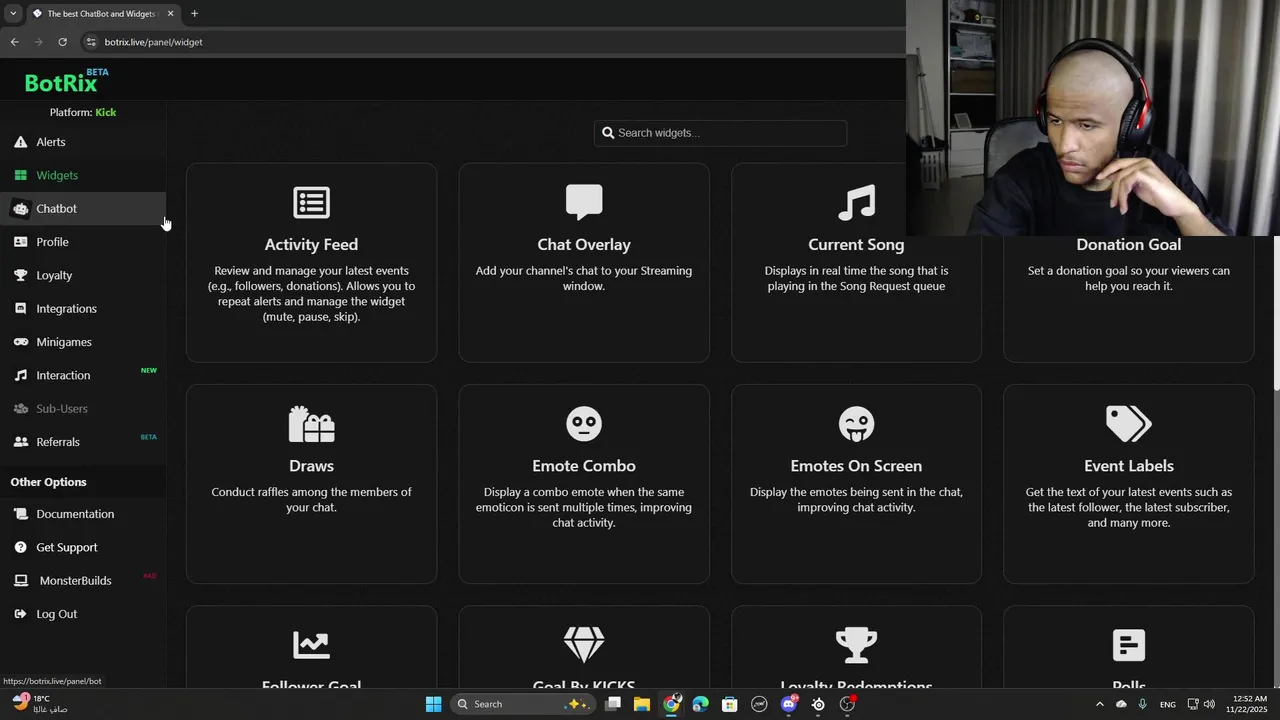Viewport: 1280px width, 720px height.
Task: Click the Platform: Kick label
Action: click(83, 112)
